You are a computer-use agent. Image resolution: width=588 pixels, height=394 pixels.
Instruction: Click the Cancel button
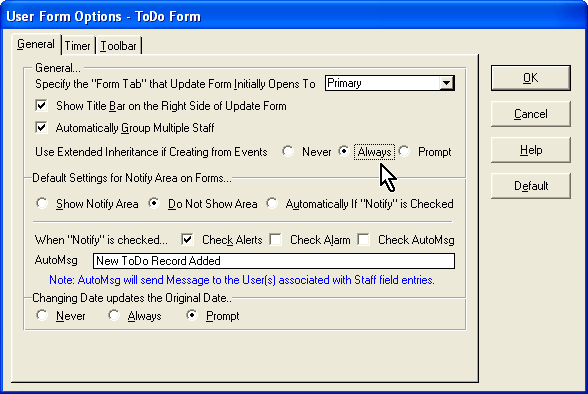pos(531,114)
